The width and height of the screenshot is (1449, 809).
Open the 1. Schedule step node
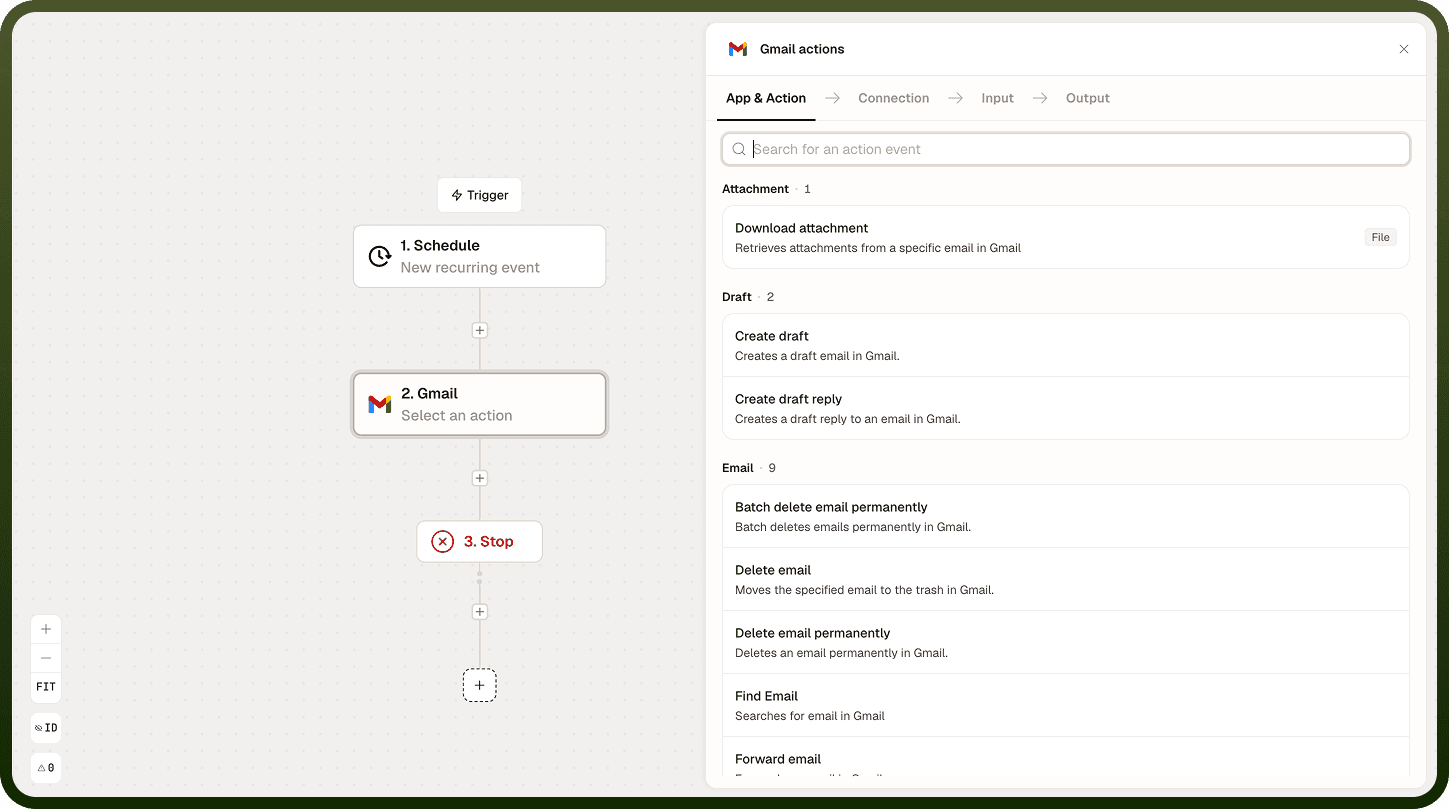tap(479, 256)
